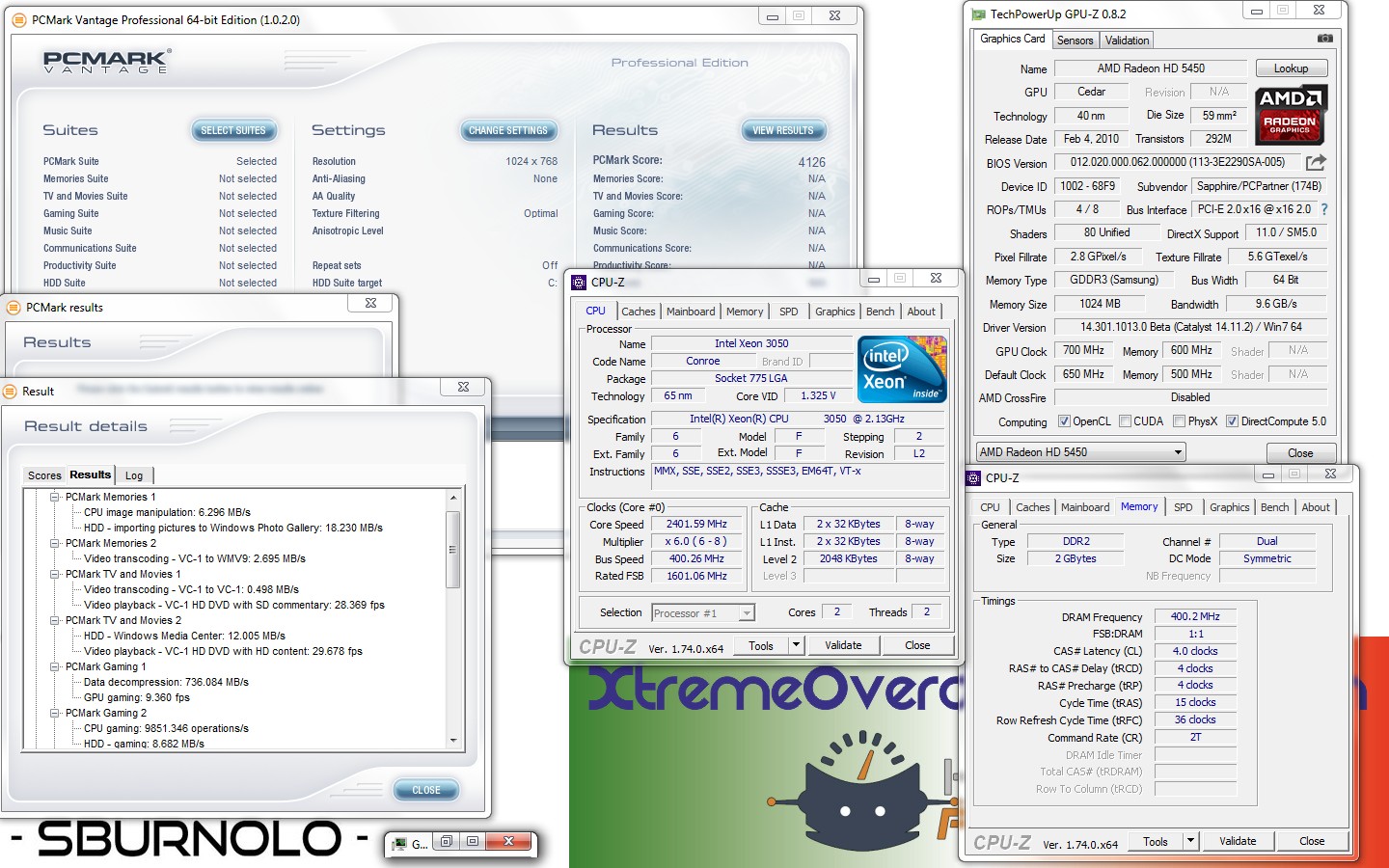Switch to the Log tab in Result details

[134, 475]
